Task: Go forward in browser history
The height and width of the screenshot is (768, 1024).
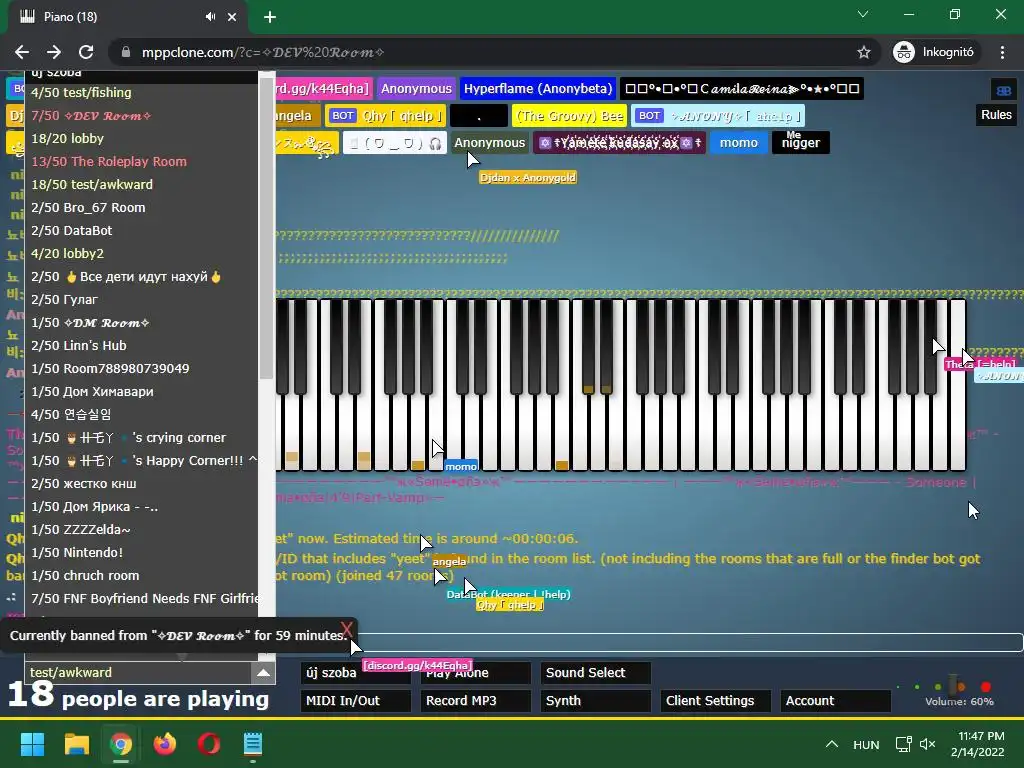Action: pos(54,52)
